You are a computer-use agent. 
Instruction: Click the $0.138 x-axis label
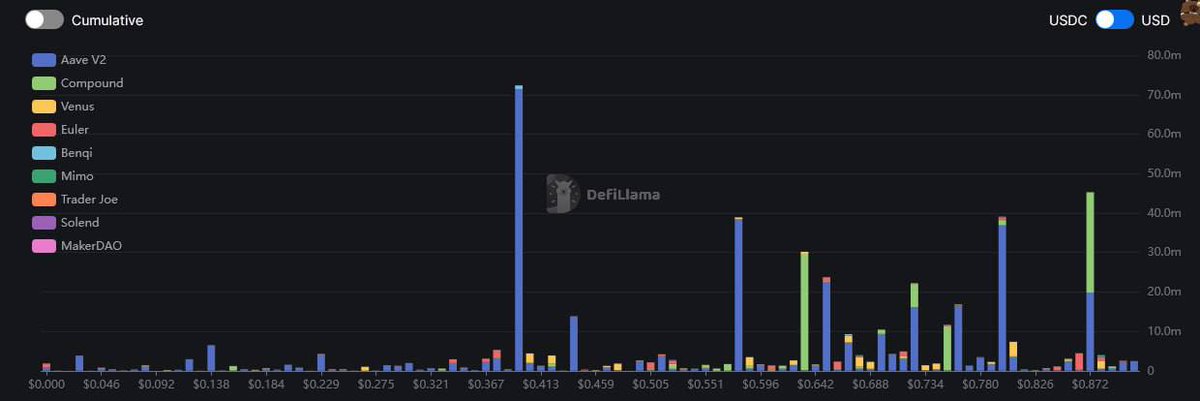coord(211,384)
